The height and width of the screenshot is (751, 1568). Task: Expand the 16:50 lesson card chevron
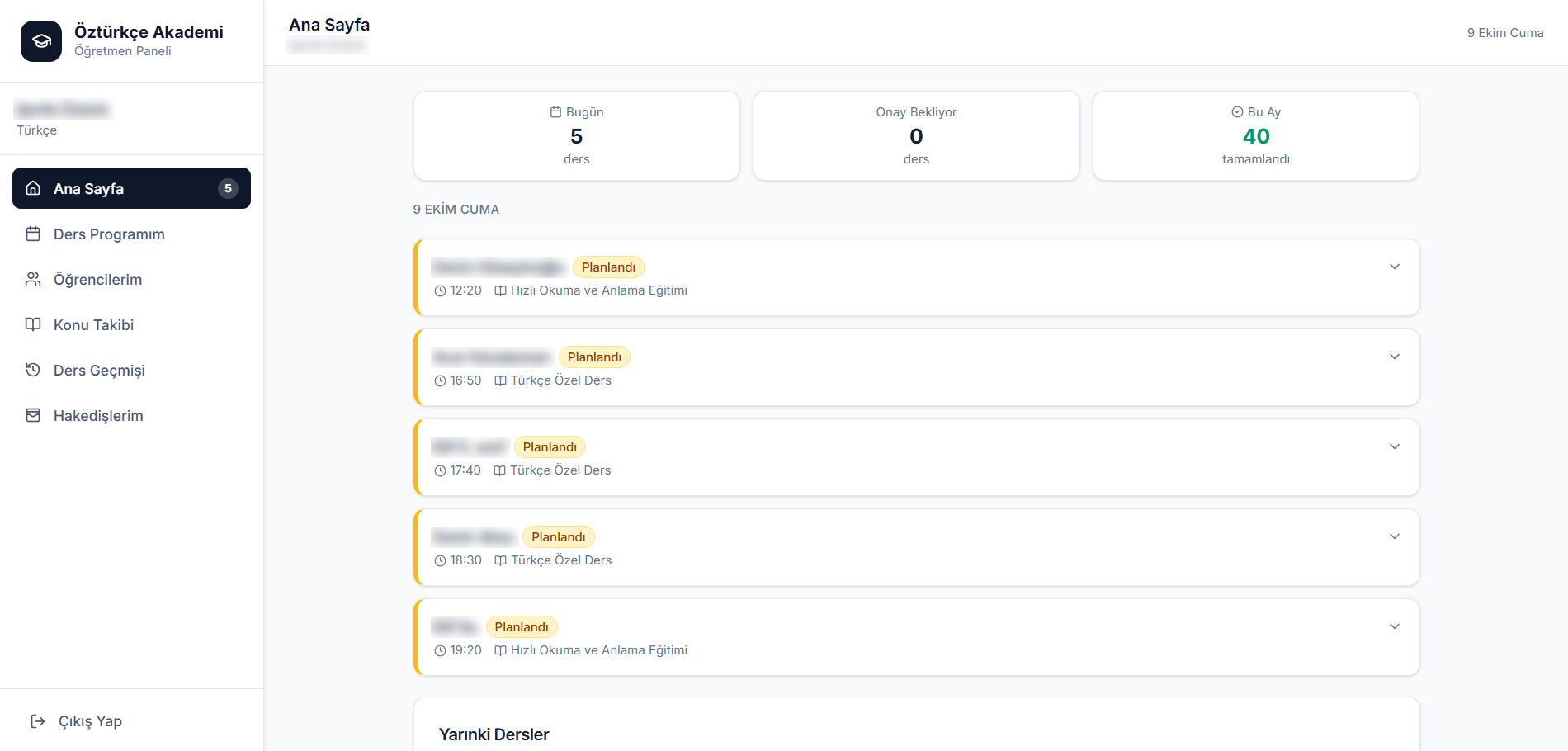(1395, 357)
